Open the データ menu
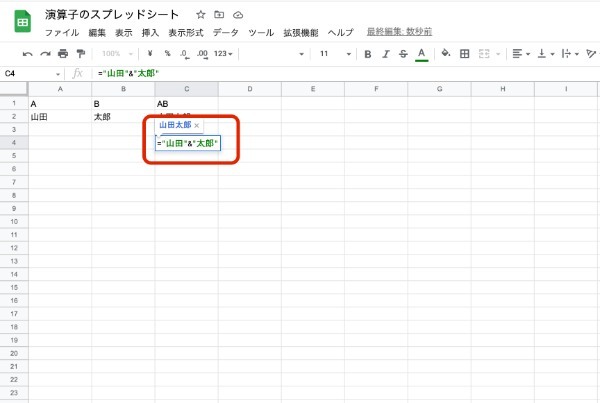The height and width of the screenshot is (403, 600). pos(226,33)
